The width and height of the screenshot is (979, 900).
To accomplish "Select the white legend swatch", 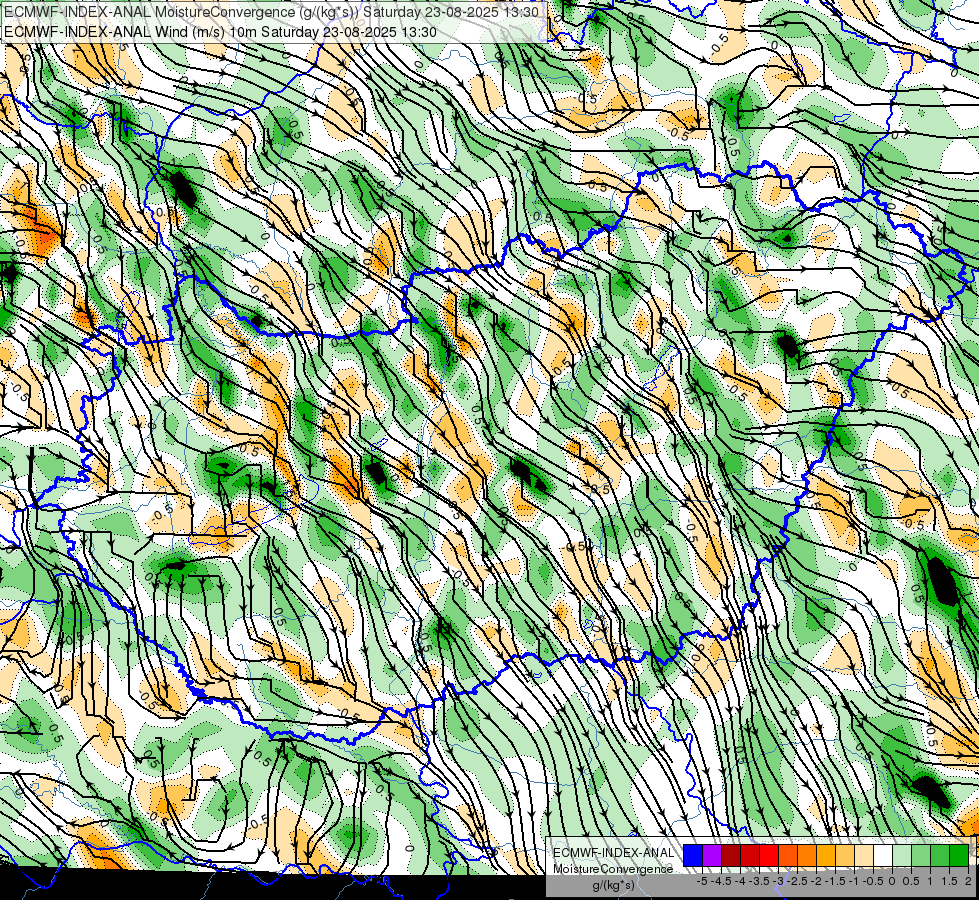I will click(x=883, y=856).
